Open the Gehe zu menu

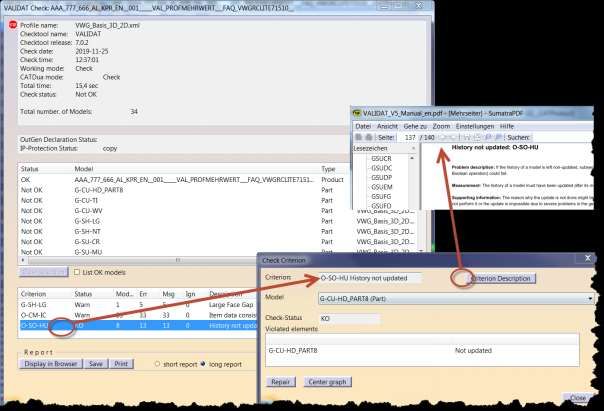click(415, 126)
